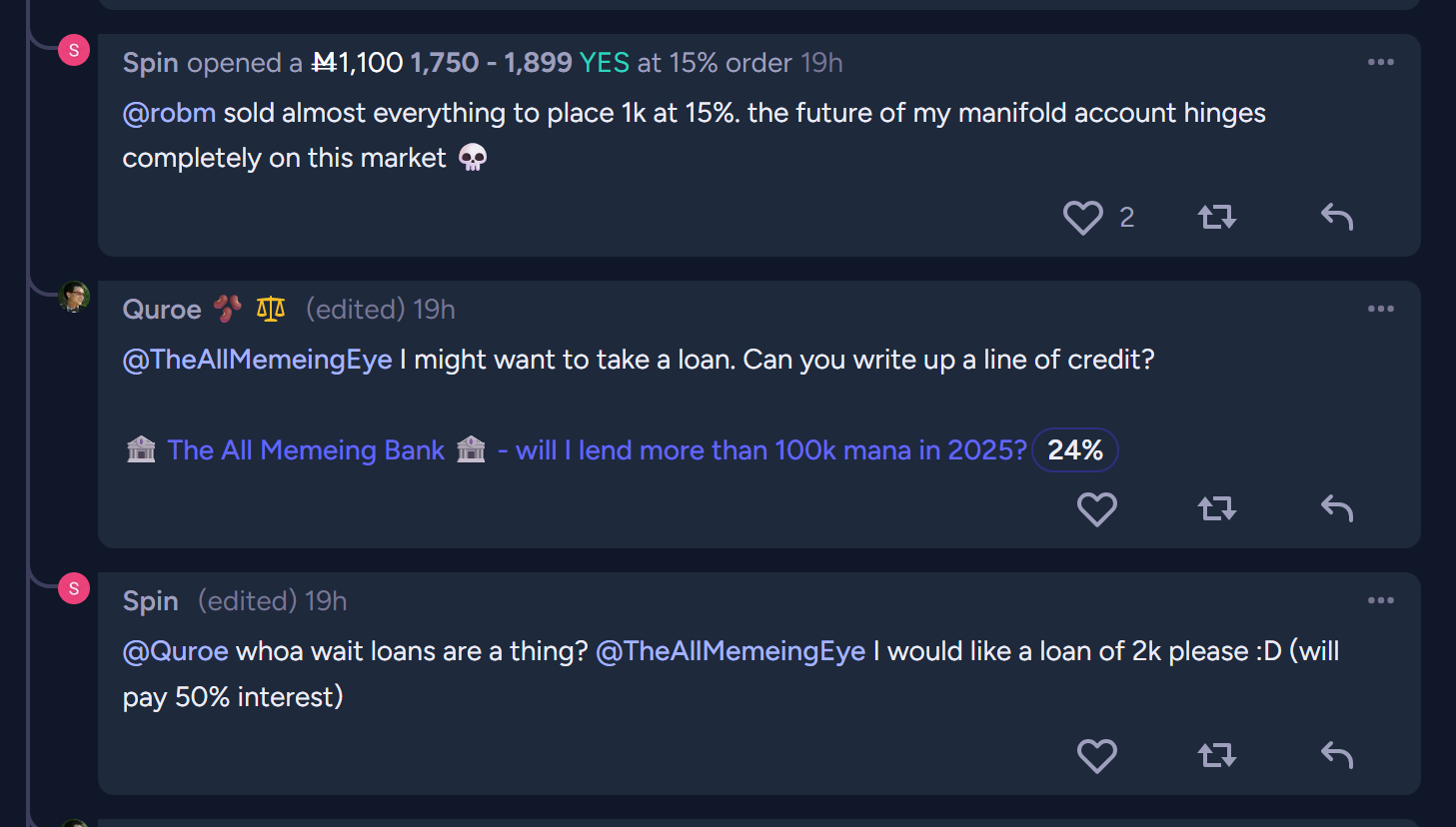
Task: Open the three-dot menu on Quroe's comment
Action: (1381, 309)
